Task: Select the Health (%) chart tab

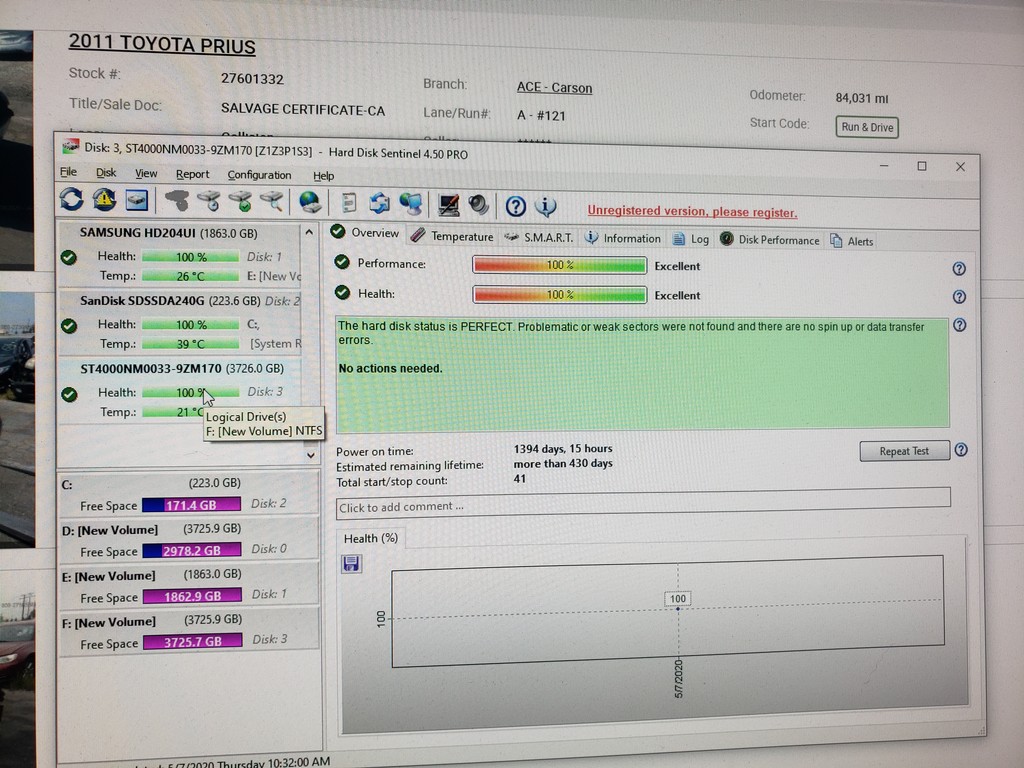Action: coord(370,538)
